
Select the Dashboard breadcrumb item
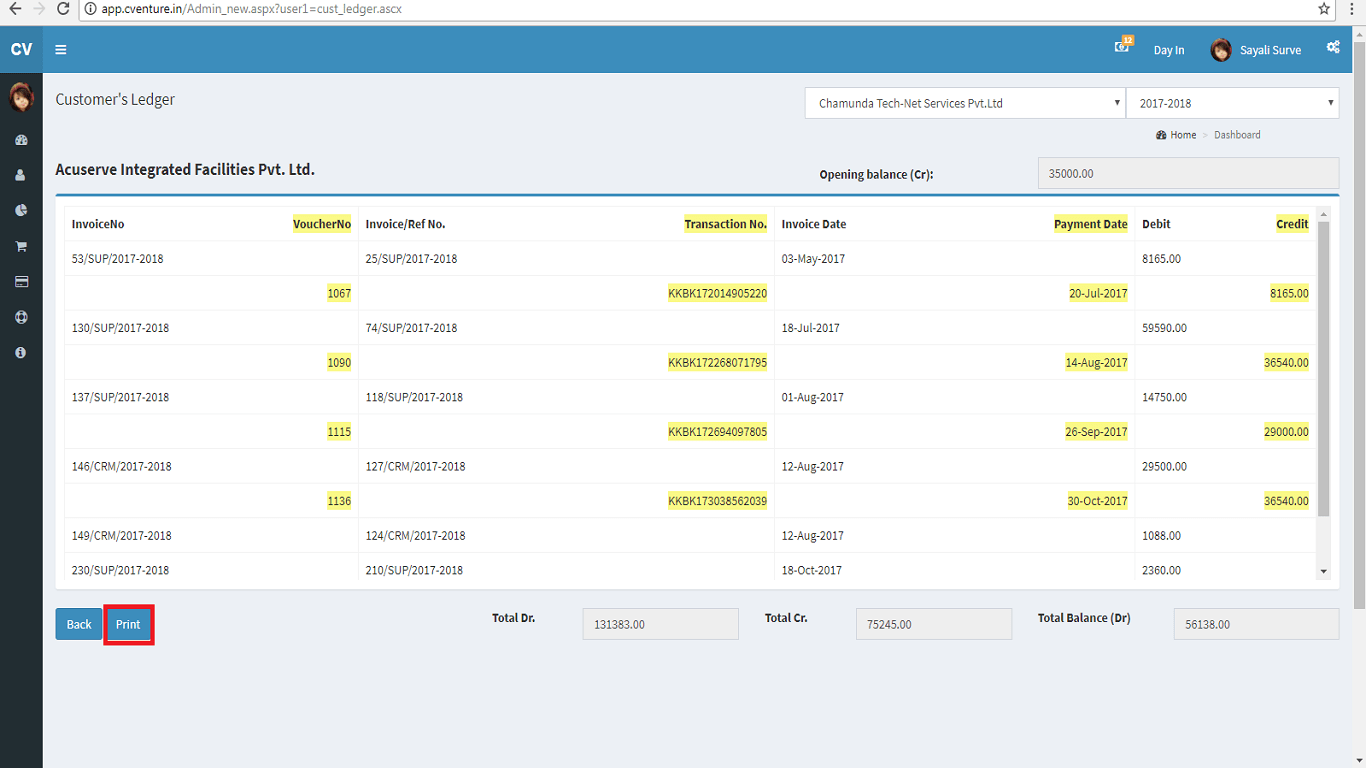click(1237, 134)
